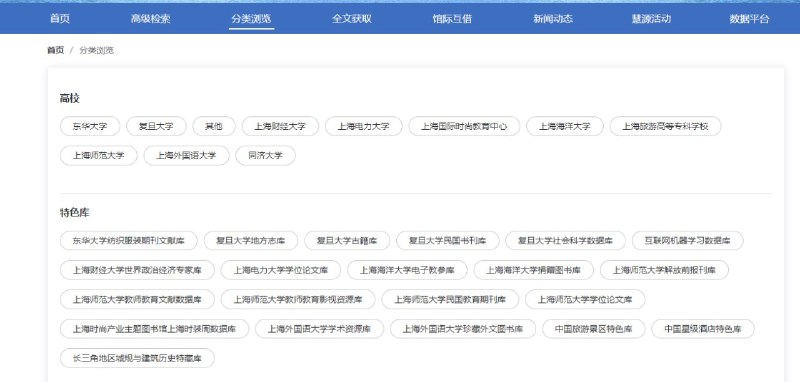Select 长三角地区城规与建筑历史特藏库
800x382 pixels.
pyautogui.click(x=137, y=358)
